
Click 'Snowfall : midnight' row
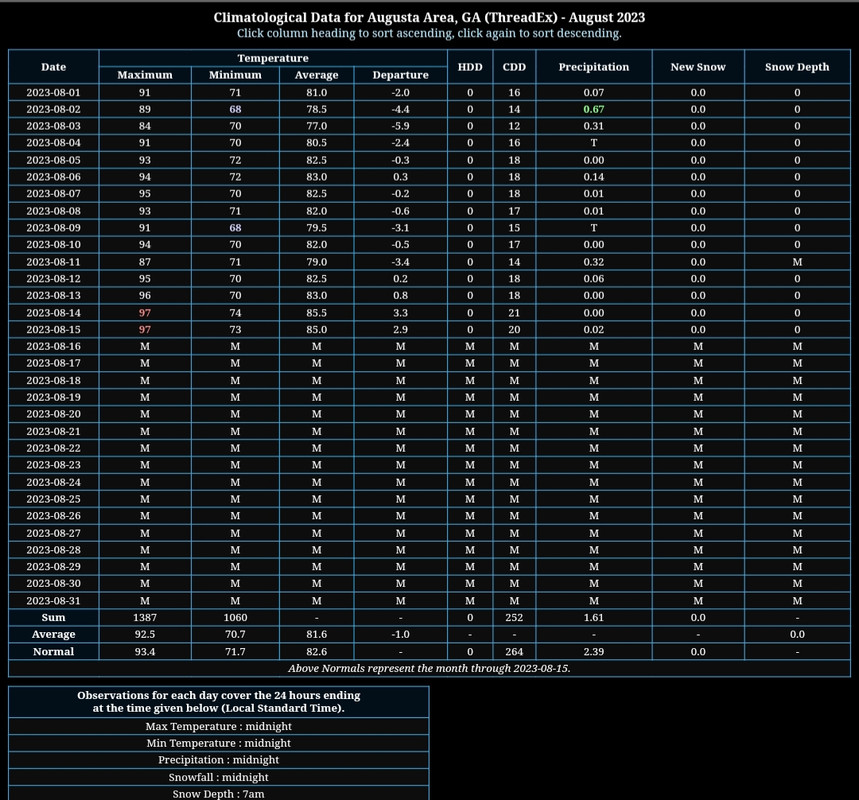click(219, 778)
